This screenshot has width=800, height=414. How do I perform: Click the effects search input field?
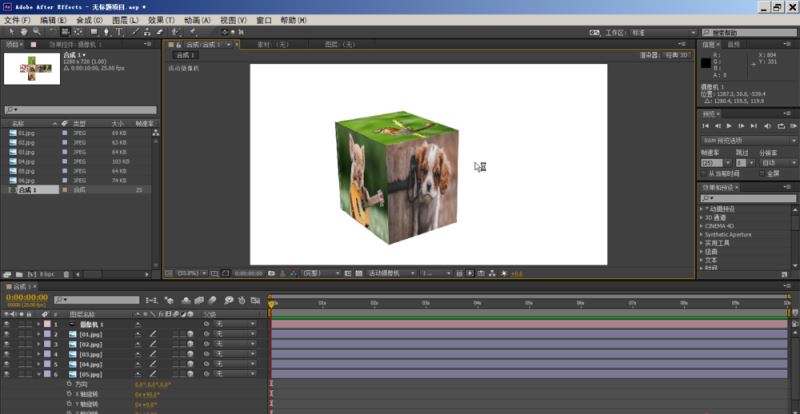(748, 198)
